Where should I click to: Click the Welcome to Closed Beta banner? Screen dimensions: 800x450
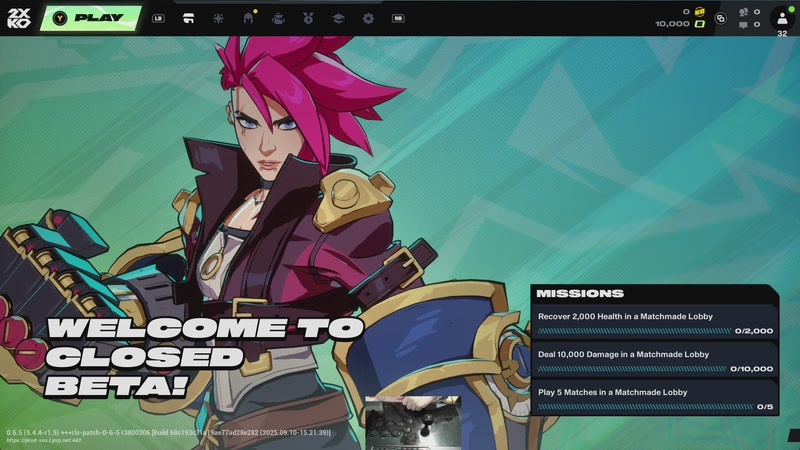206,357
